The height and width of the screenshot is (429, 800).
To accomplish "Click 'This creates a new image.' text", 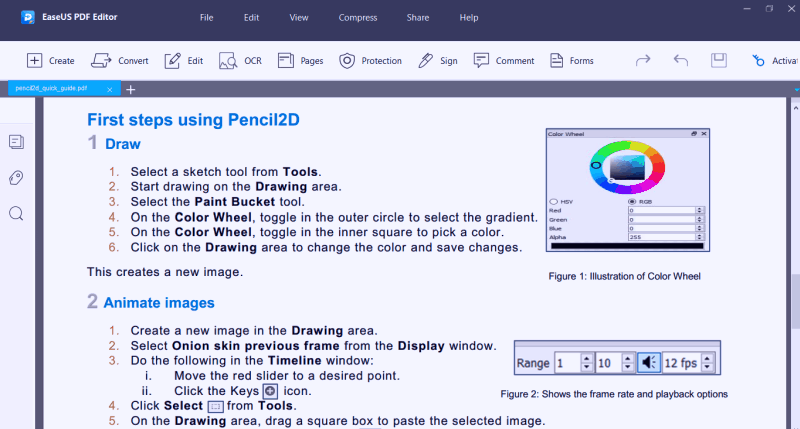I will 165,272.
